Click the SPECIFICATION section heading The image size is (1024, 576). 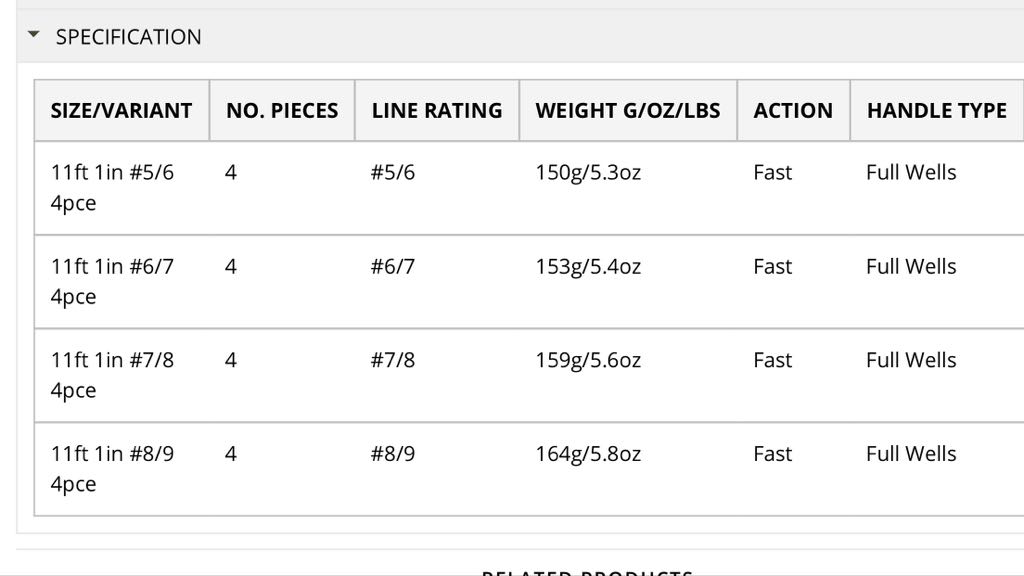(x=129, y=37)
